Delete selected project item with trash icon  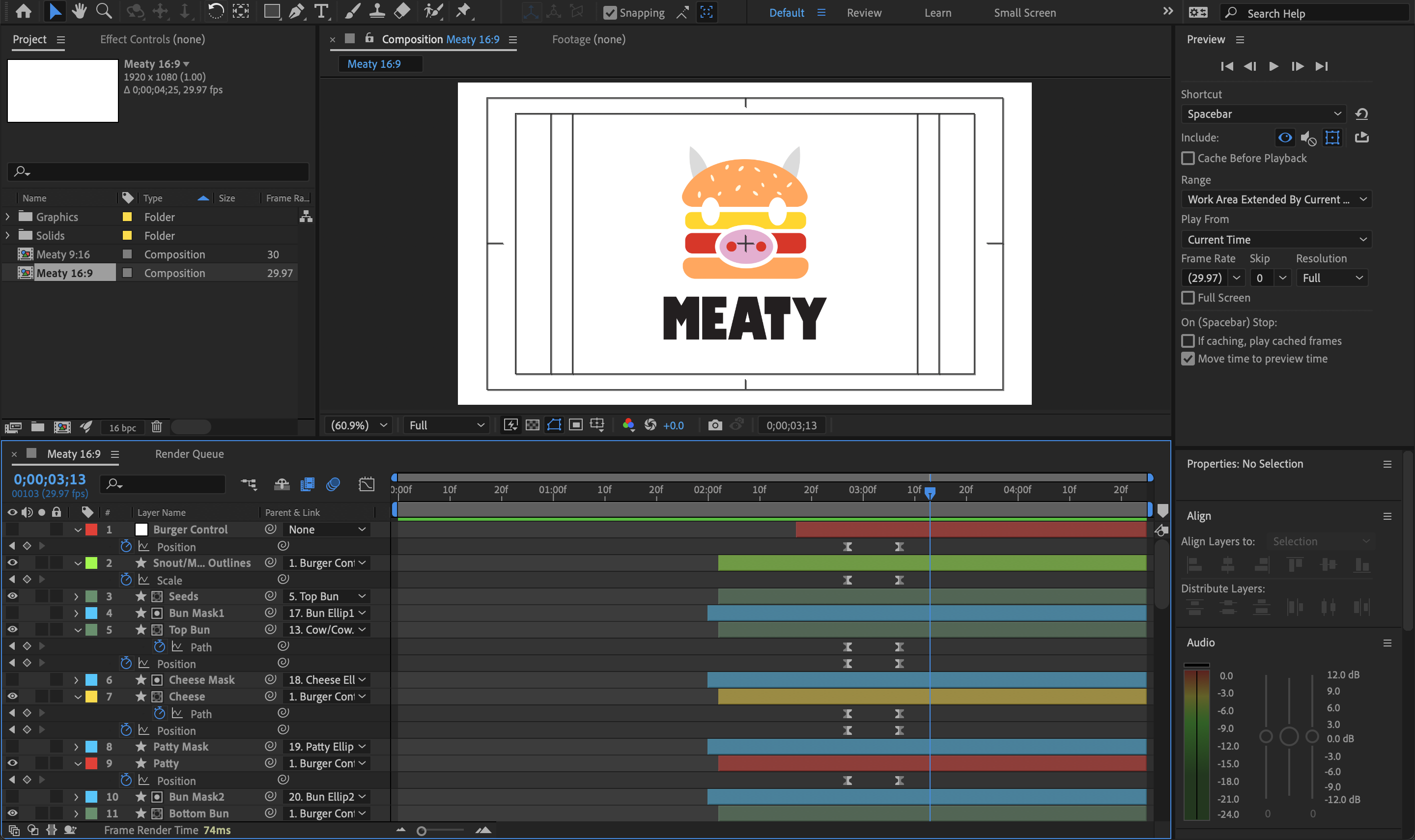[157, 427]
